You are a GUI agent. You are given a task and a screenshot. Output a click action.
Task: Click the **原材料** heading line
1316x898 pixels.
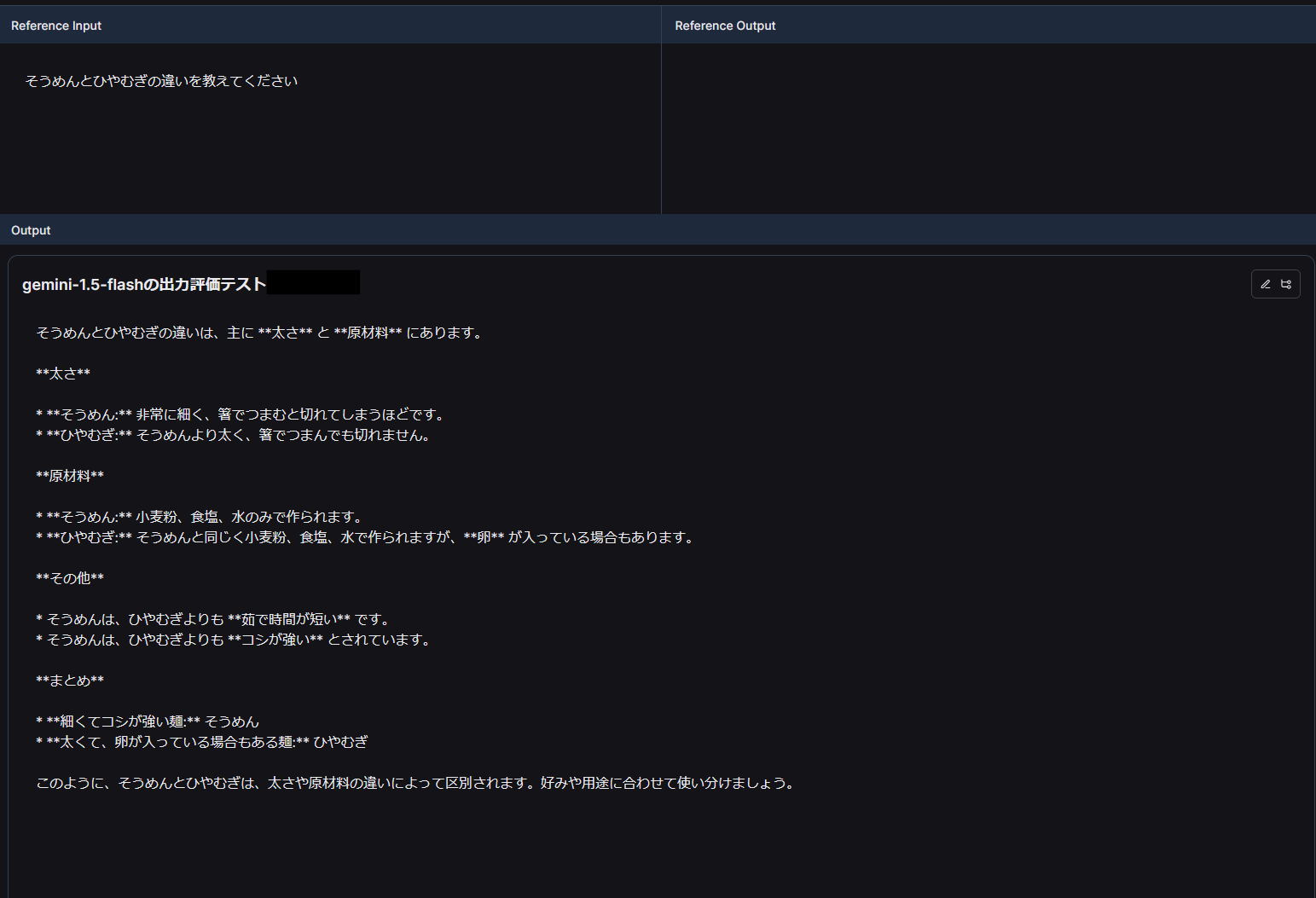click(x=70, y=476)
